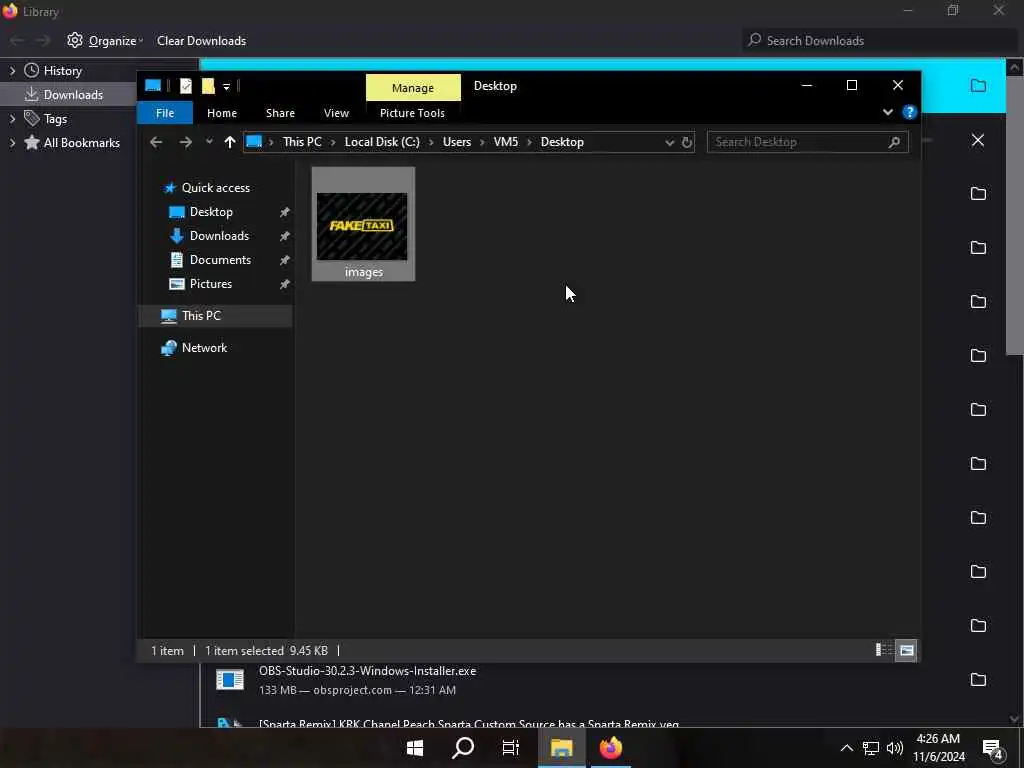Image resolution: width=1024 pixels, height=768 pixels.
Task: Click 'Local Disk (C:)' breadcrumb
Action: (x=382, y=142)
